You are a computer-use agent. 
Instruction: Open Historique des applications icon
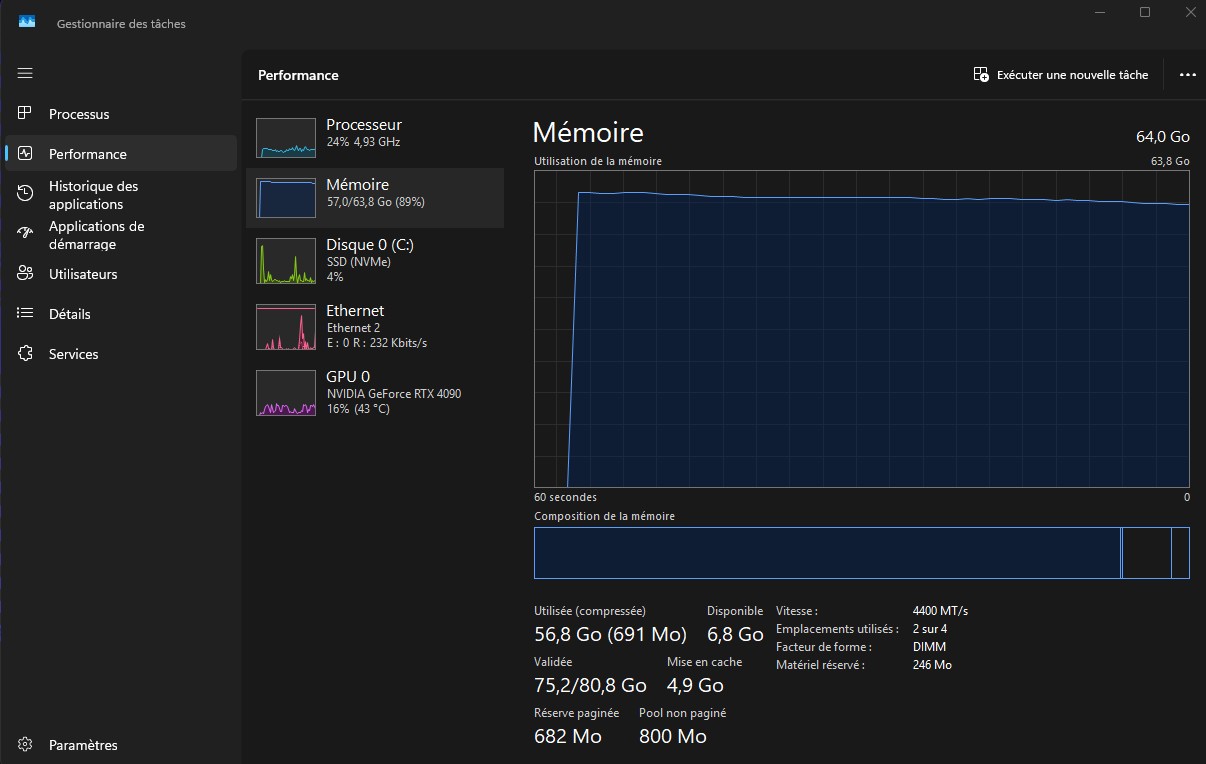pyautogui.click(x=26, y=194)
